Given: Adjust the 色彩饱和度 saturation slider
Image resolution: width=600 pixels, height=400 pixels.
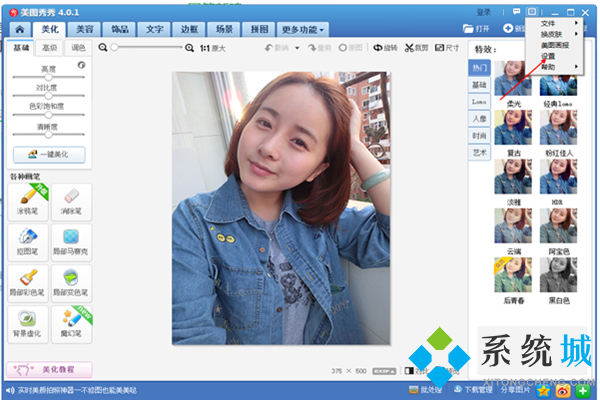Looking at the screenshot, I should pos(49,114).
